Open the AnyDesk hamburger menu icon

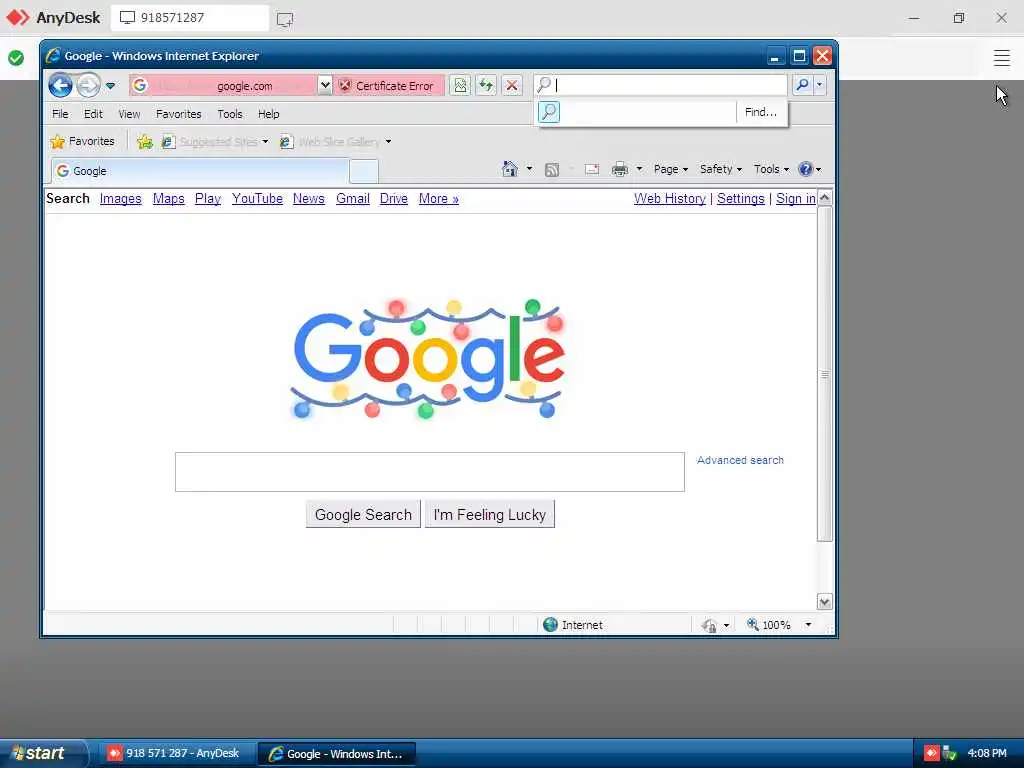(1002, 58)
